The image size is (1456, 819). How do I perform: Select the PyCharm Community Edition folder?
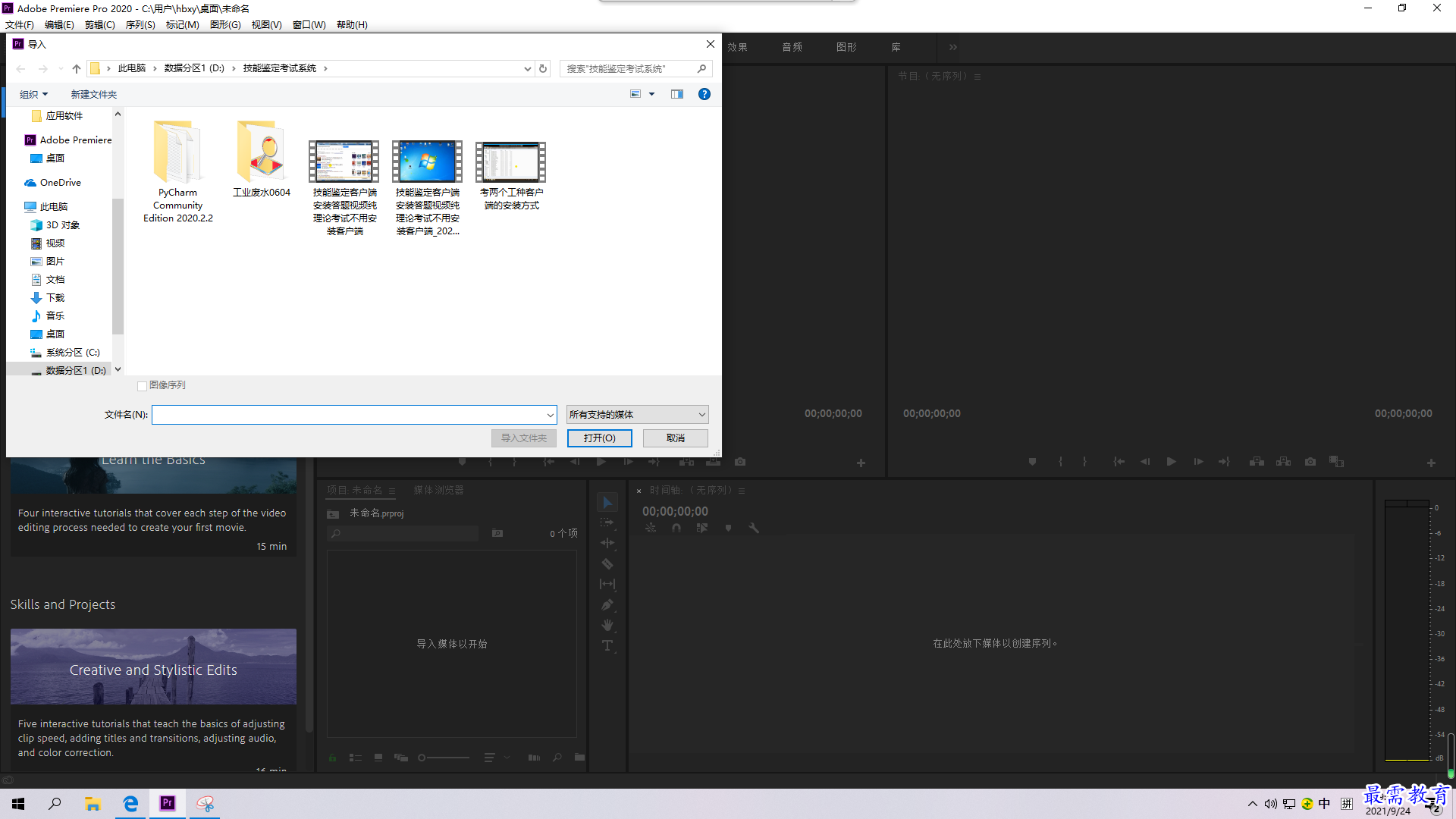point(178,172)
